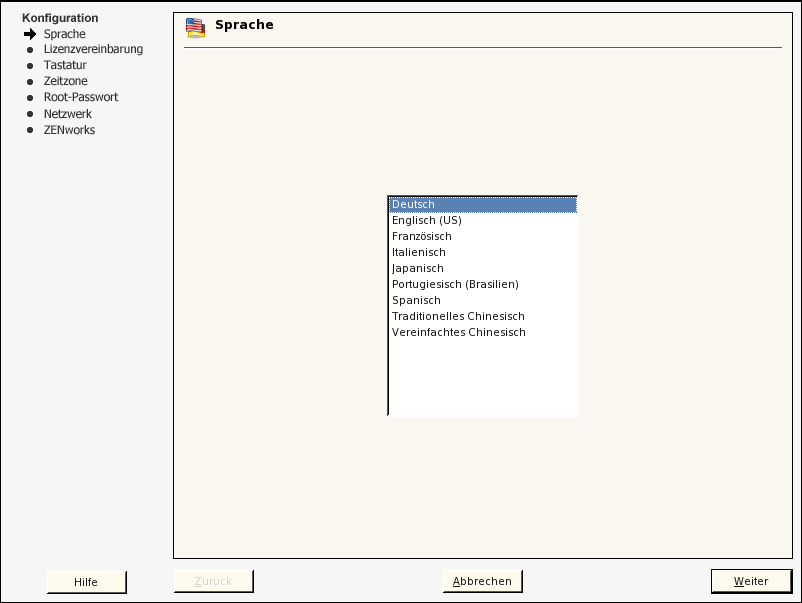This screenshot has height=603, width=802.
Task: Click the Weiter button
Action: pyautogui.click(x=751, y=582)
